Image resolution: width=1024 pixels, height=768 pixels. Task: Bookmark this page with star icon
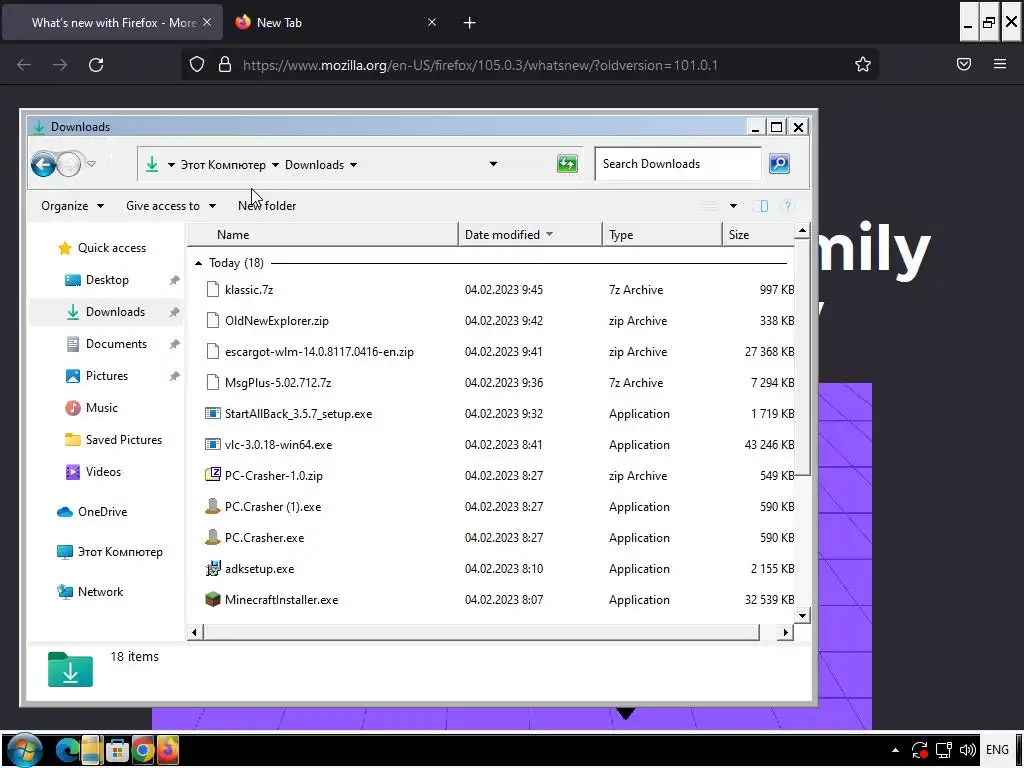pyautogui.click(x=863, y=64)
